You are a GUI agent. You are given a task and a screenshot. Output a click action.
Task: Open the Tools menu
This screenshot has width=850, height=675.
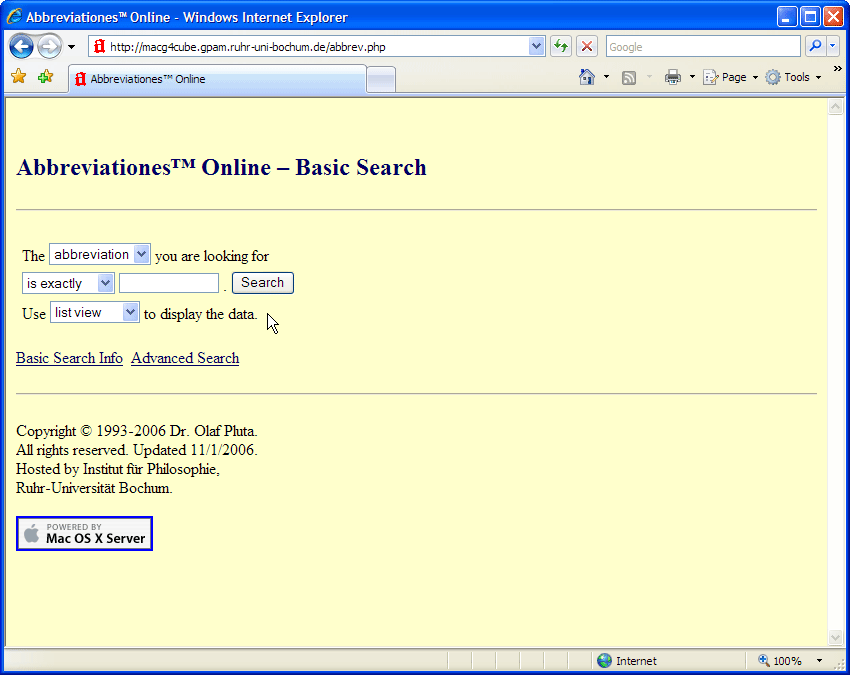(794, 78)
